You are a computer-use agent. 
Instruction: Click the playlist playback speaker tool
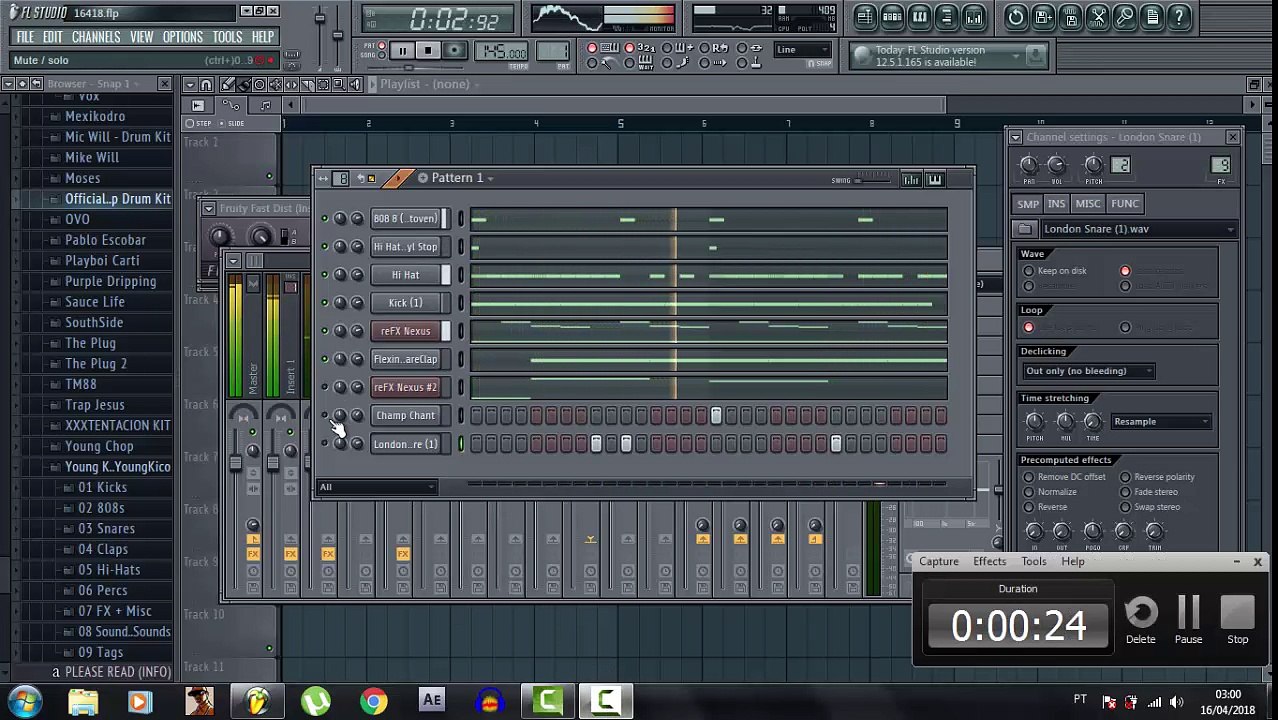click(355, 84)
